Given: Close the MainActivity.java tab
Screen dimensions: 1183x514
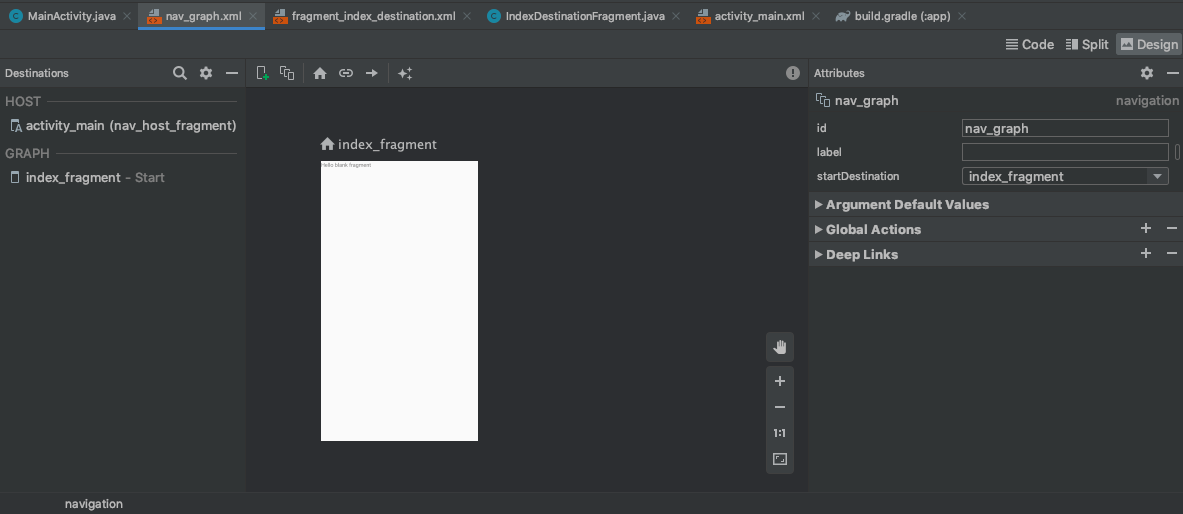Looking at the screenshot, I should pos(127,16).
